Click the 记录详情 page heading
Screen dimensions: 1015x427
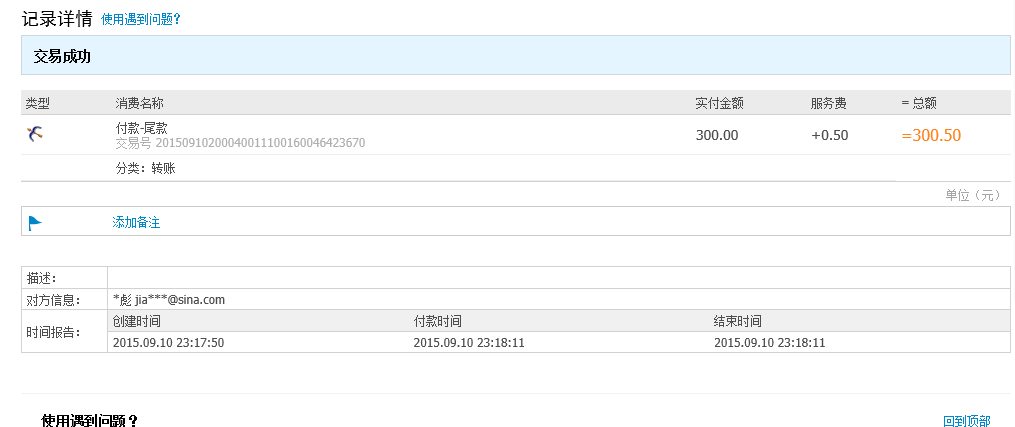[57, 18]
